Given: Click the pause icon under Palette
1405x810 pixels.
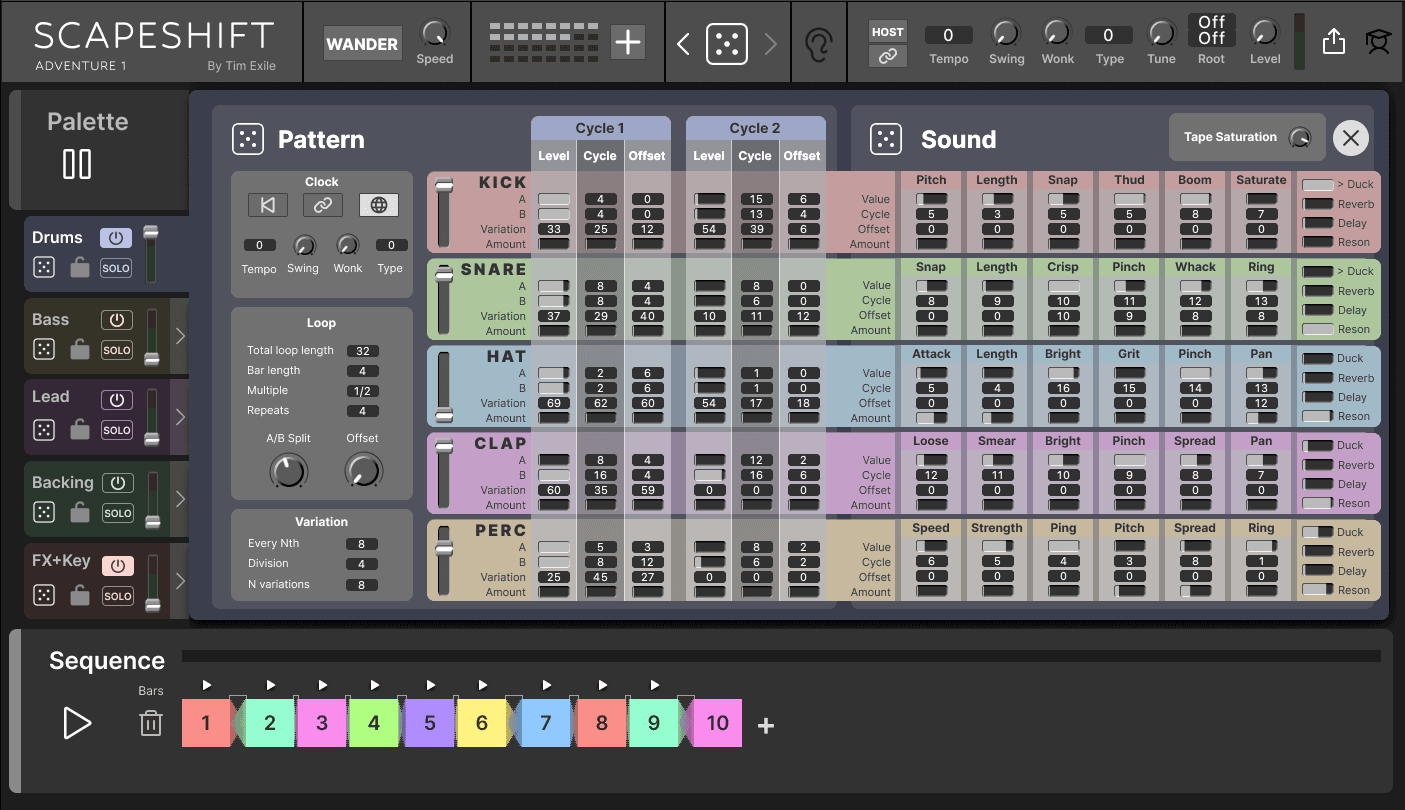Looking at the screenshot, I should pyautogui.click(x=77, y=164).
